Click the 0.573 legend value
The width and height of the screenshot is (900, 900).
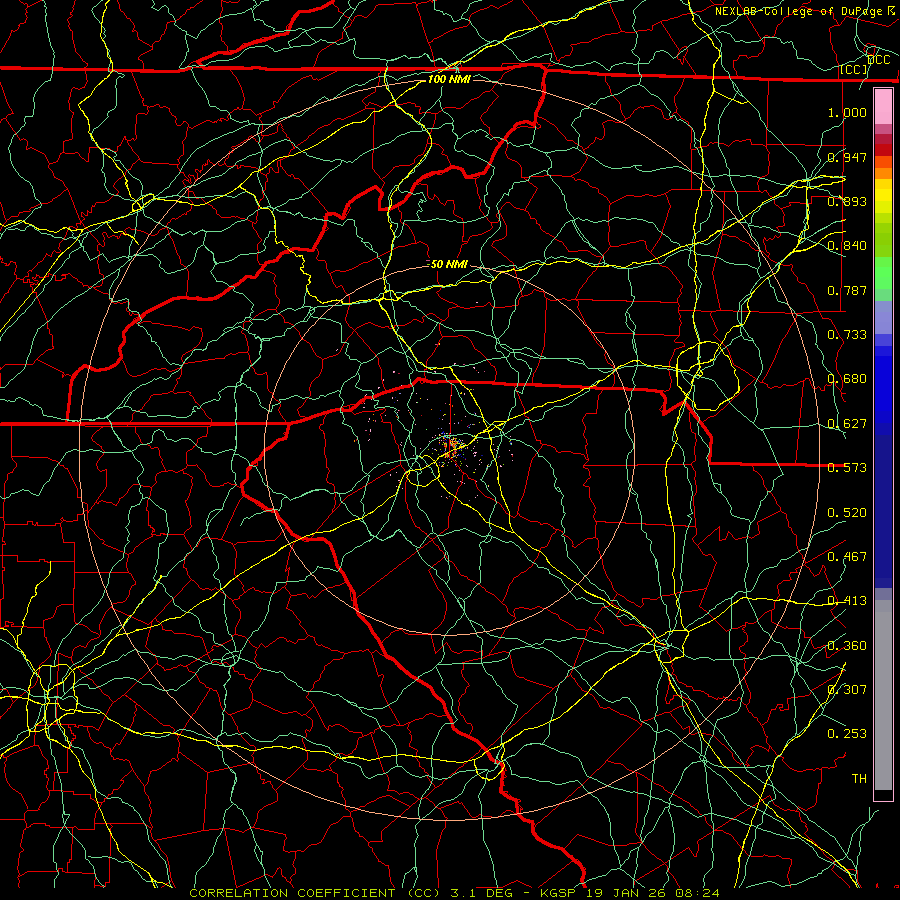[x=847, y=468]
